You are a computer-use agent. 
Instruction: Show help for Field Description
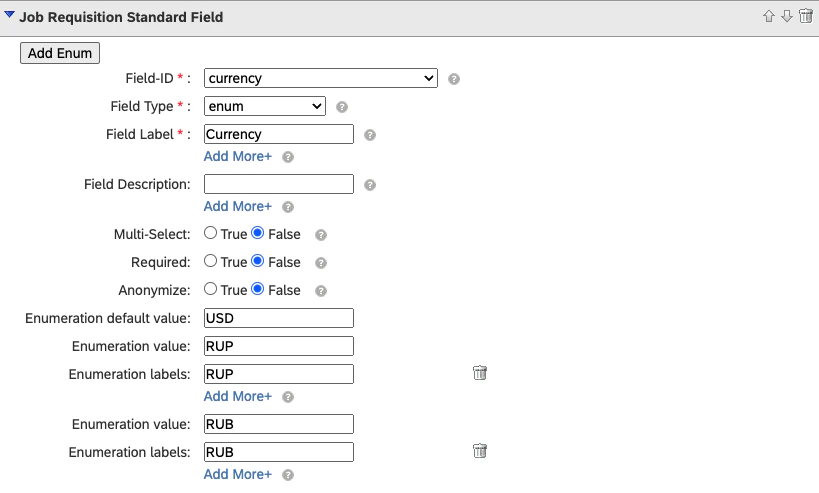tap(370, 185)
